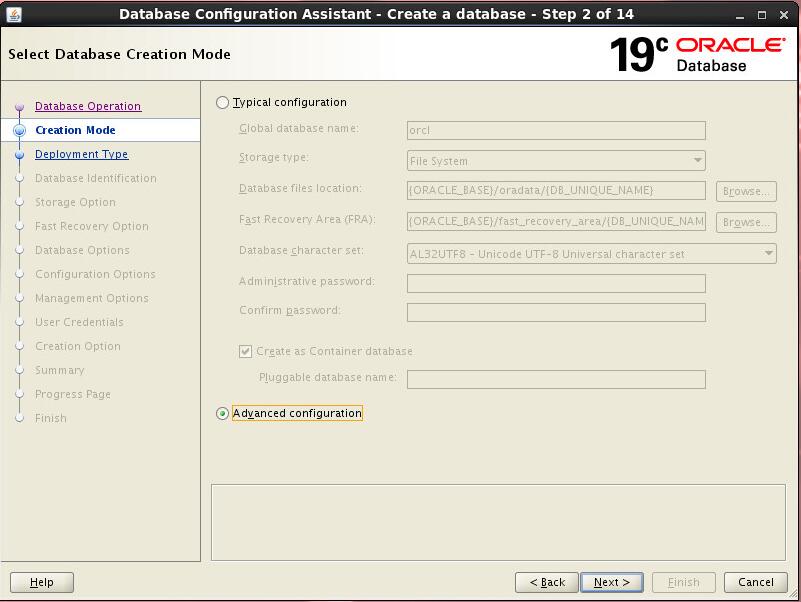This screenshot has height=602, width=801.
Task: Go back with the Back button
Action: click(x=547, y=582)
